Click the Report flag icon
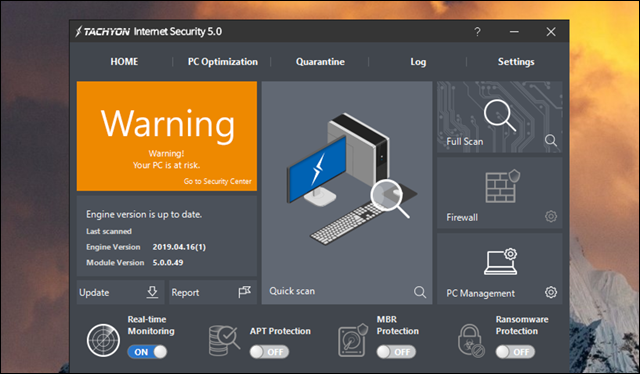The height and width of the screenshot is (374, 640). point(244,292)
